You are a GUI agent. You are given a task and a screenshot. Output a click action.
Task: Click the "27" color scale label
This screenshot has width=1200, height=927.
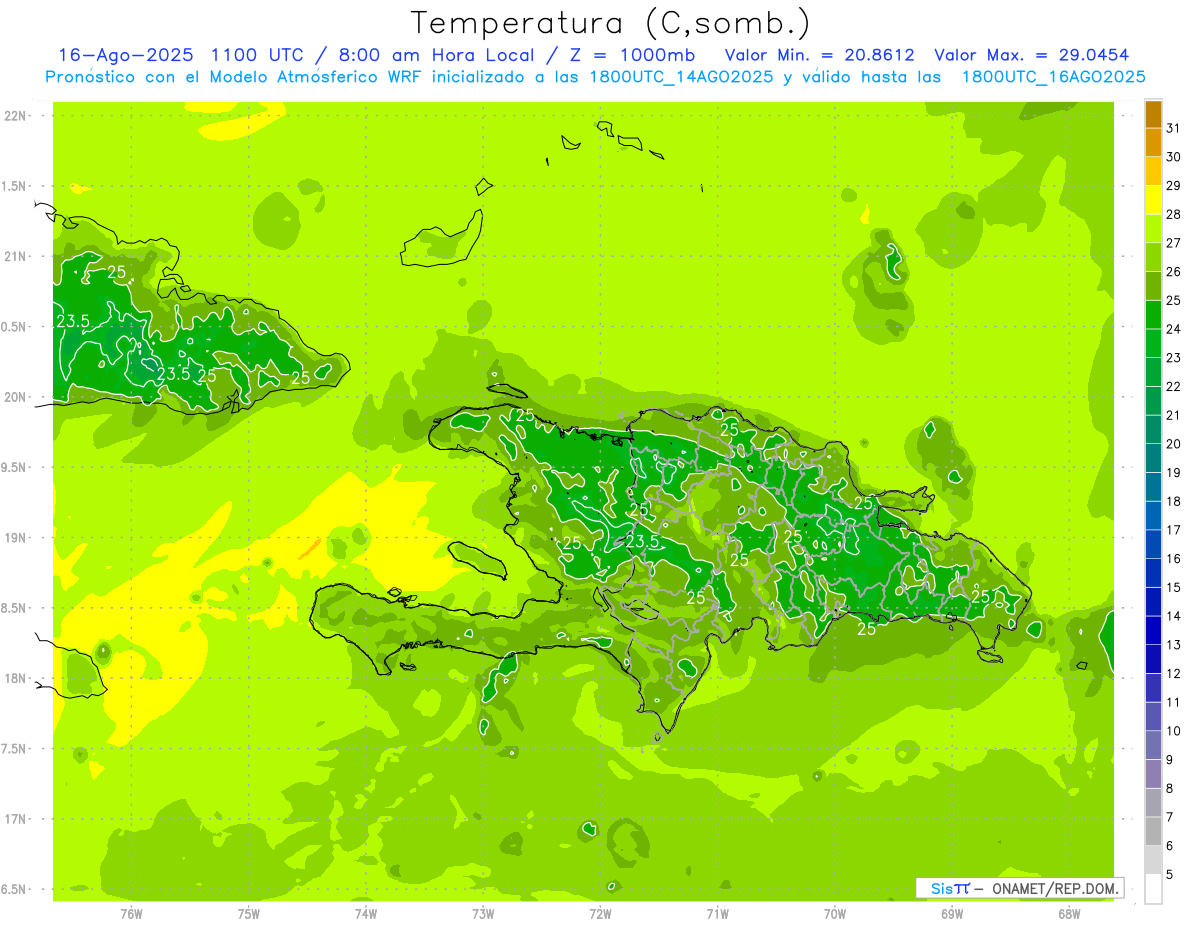coord(1174,243)
